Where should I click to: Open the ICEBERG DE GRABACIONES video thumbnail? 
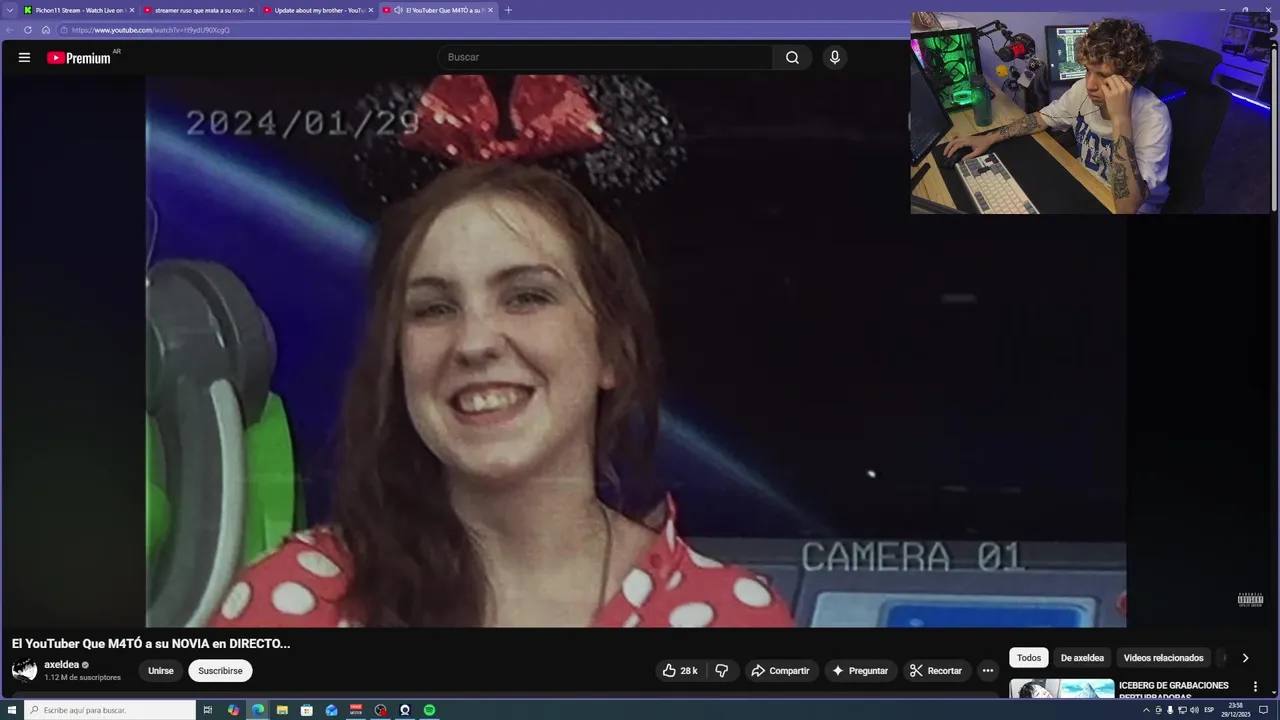[1062, 689]
